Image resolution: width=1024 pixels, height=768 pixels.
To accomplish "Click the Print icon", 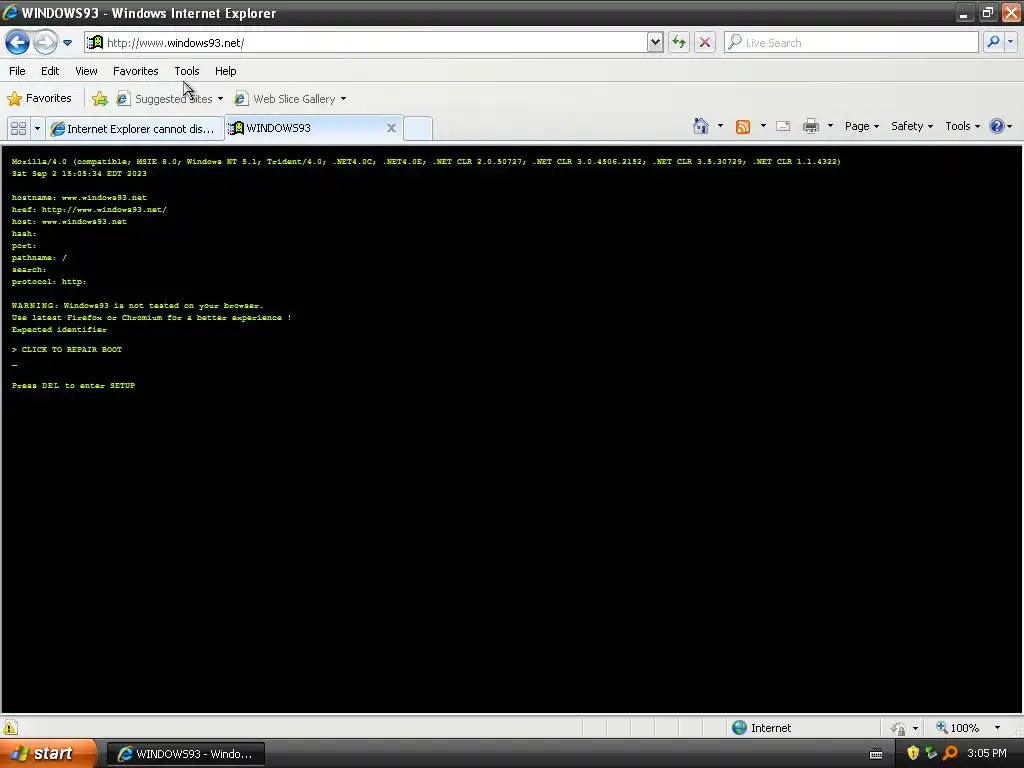I will pos(810,126).
